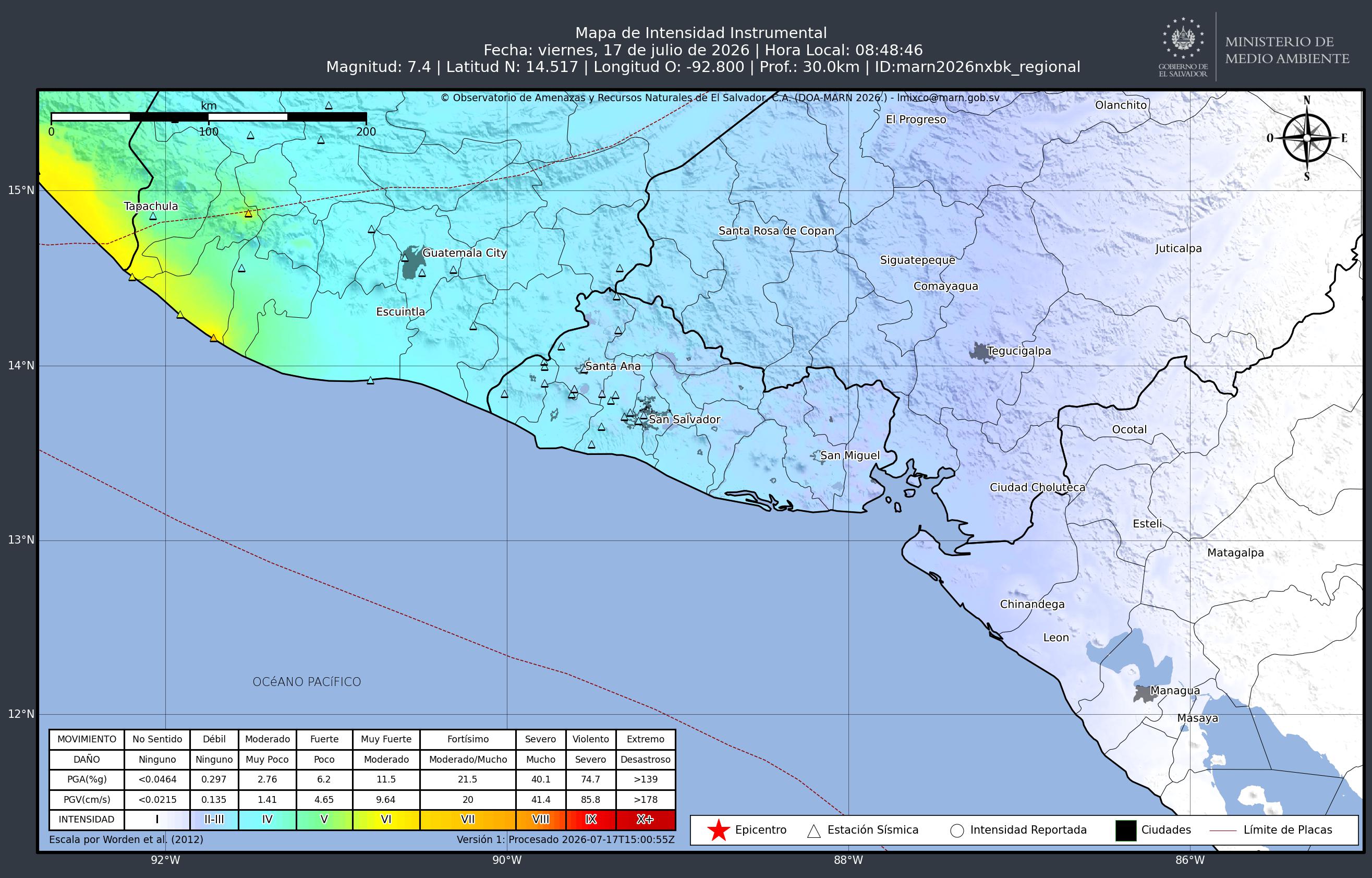The width and height of the screenshot is (1372, 878).
Task: Click the kilometer scale bar
Action: point(209,117)
